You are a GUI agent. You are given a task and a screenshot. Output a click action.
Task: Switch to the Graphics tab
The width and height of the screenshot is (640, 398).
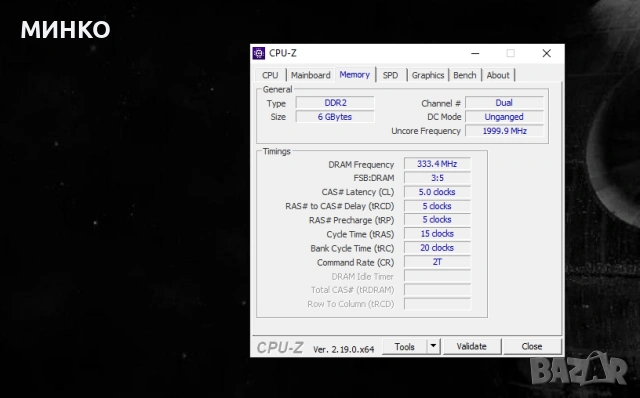pyautogui.click(x=428, y=75)
